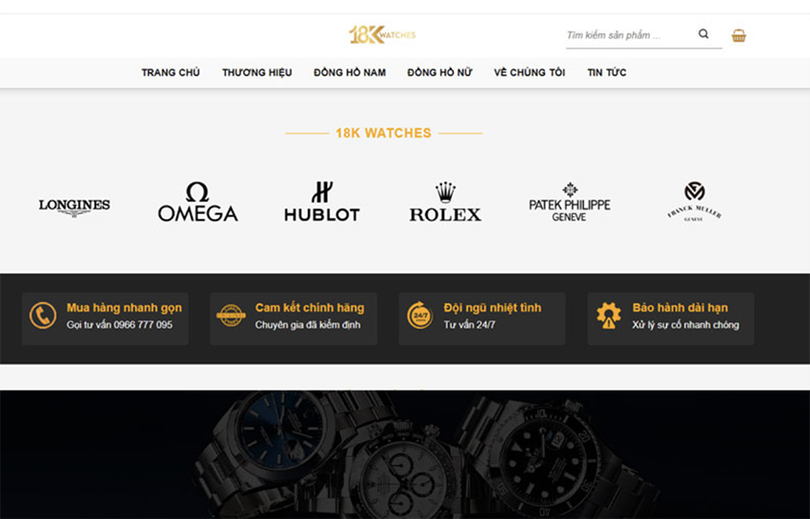Click the 18K Watches header logo
Screen dimensions: 810x519
[x=382, y=35]
